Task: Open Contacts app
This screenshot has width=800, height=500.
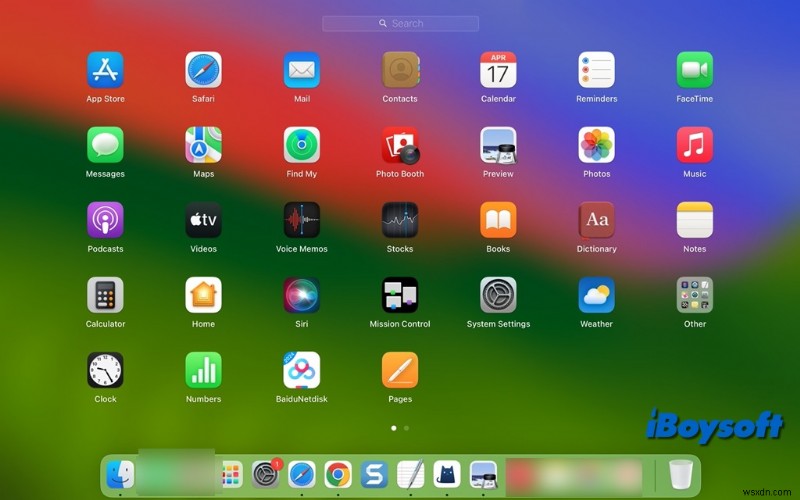Action: [400, 70]
